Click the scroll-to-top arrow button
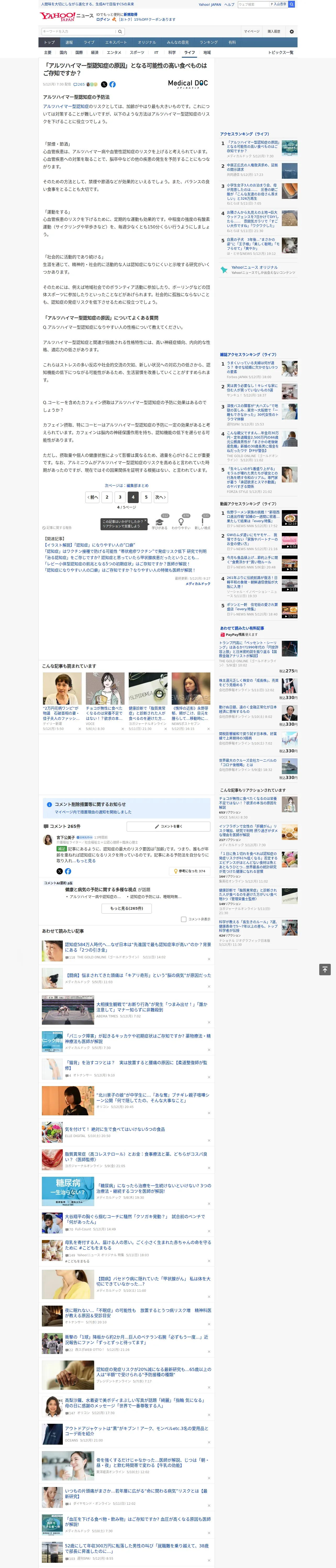Image resolution: width=336 pixels, height=1568 pixels. point(325,970)
